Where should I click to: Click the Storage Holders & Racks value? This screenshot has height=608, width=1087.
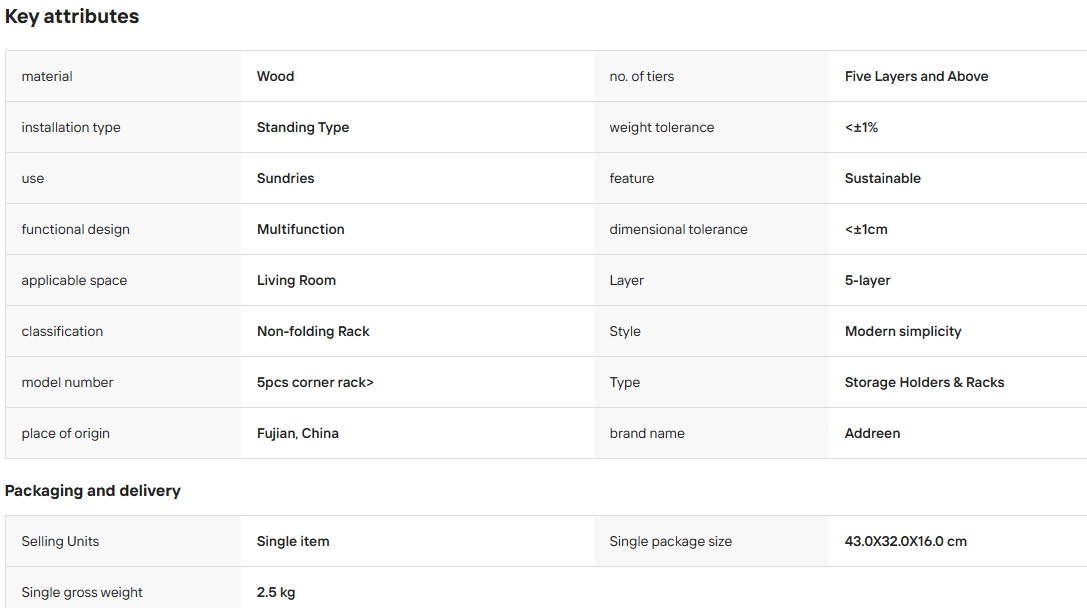(924, 383)
